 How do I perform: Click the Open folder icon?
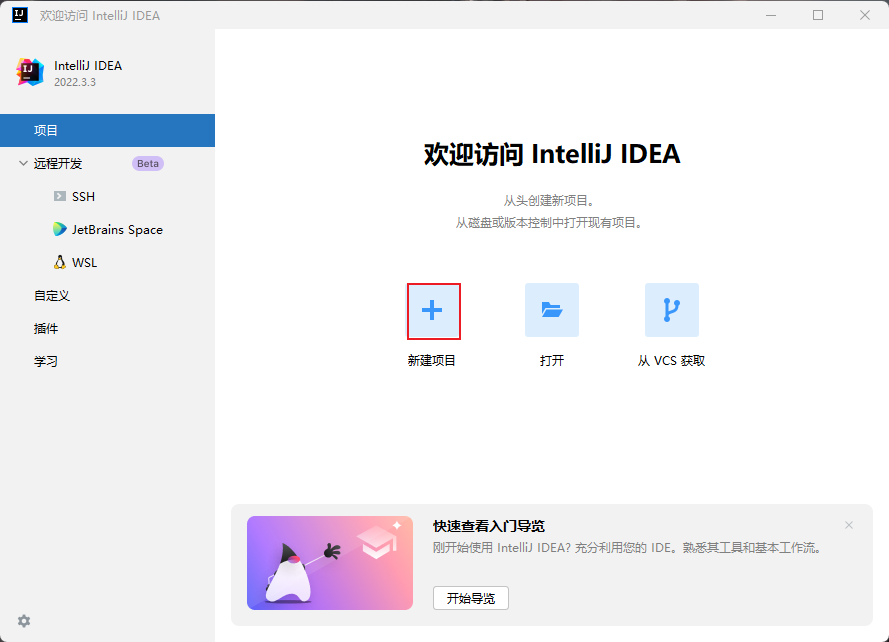click(x=552, y=310)
